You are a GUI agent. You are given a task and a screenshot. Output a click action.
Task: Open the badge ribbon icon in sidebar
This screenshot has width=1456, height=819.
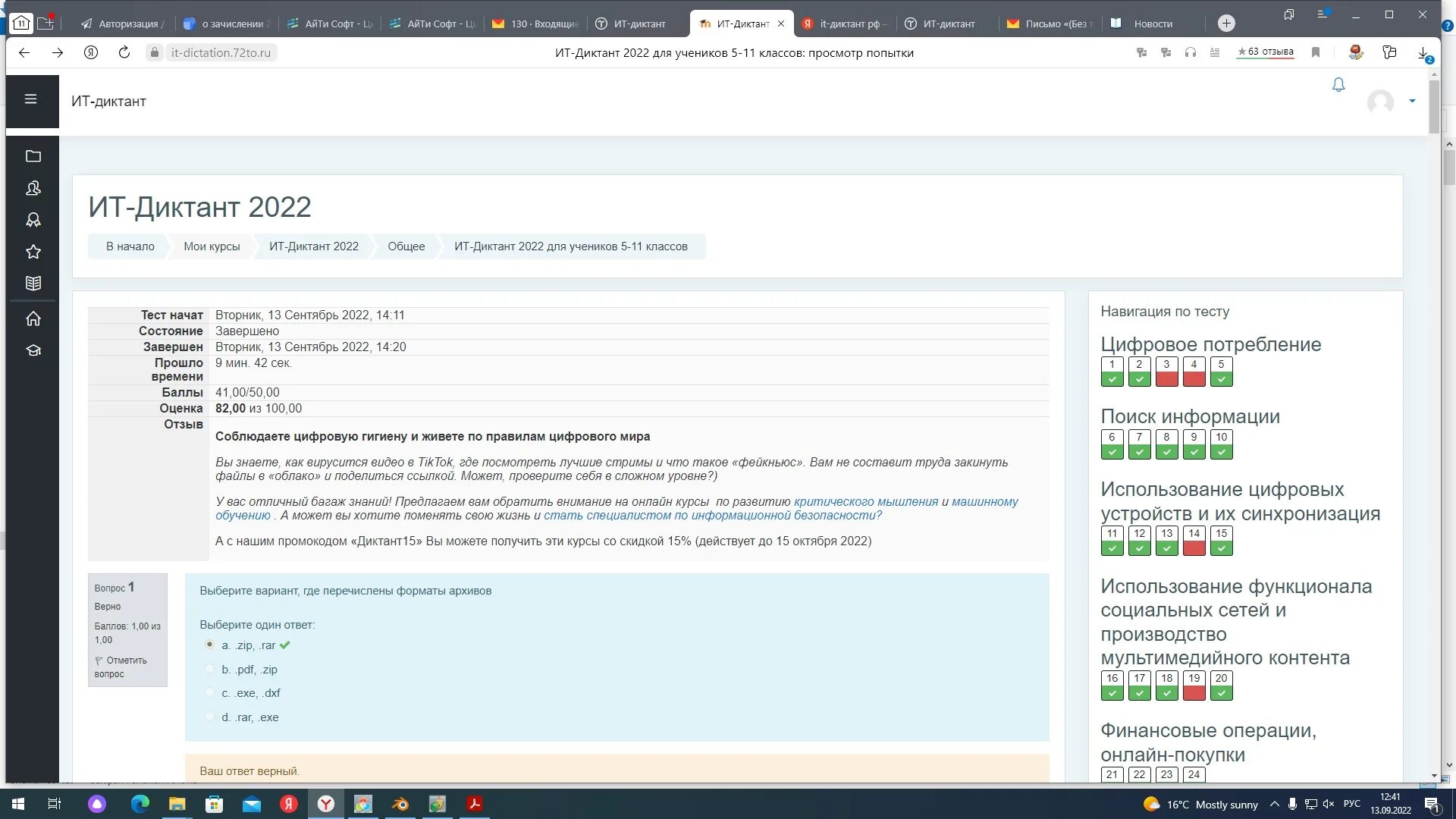pyautogui.click(x=33, y=220)
